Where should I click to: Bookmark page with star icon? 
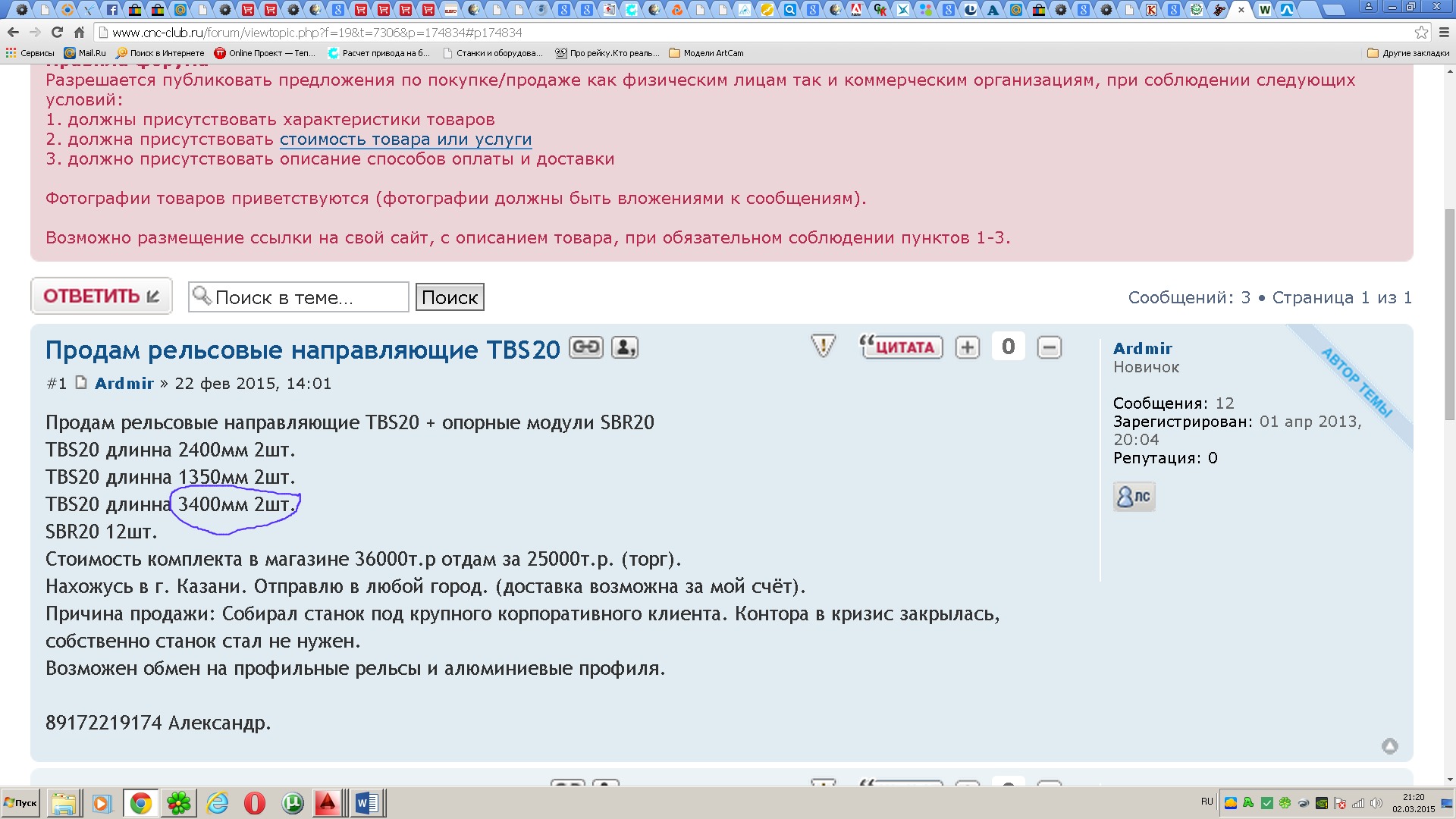click(1421, 33)
